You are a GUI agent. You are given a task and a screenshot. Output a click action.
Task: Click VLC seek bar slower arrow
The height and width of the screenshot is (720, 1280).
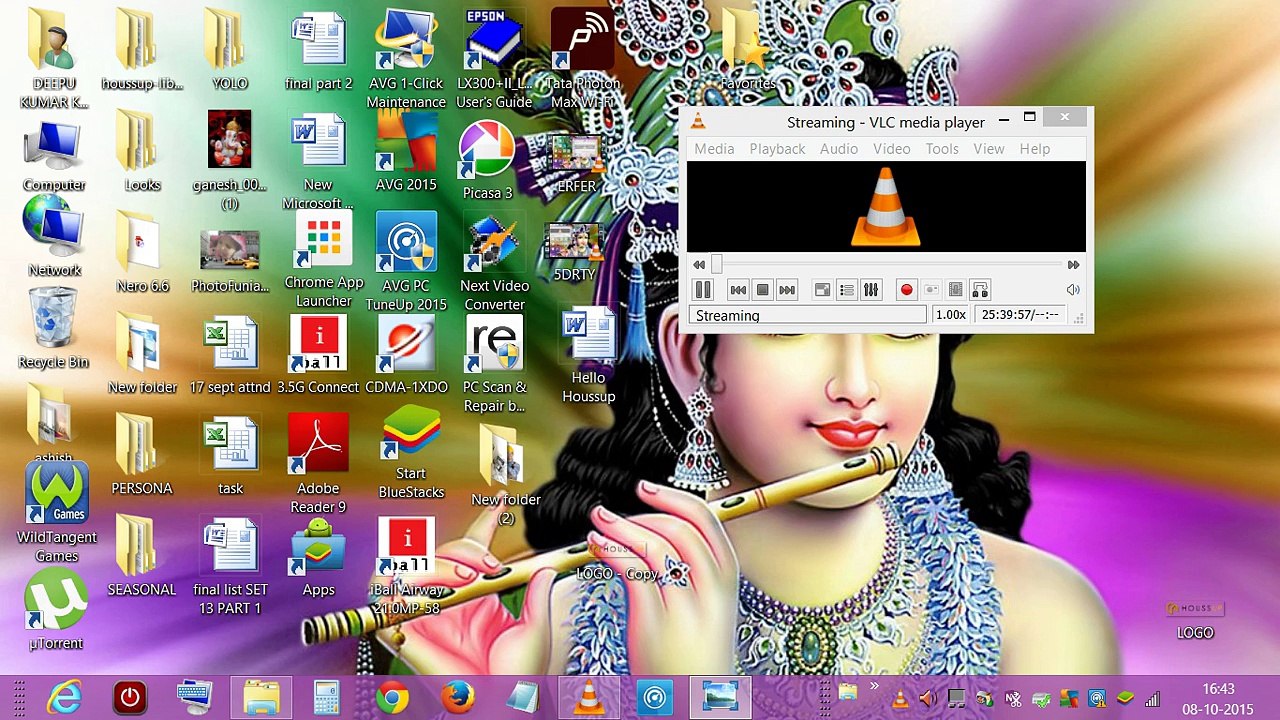[x=699, y=265]
